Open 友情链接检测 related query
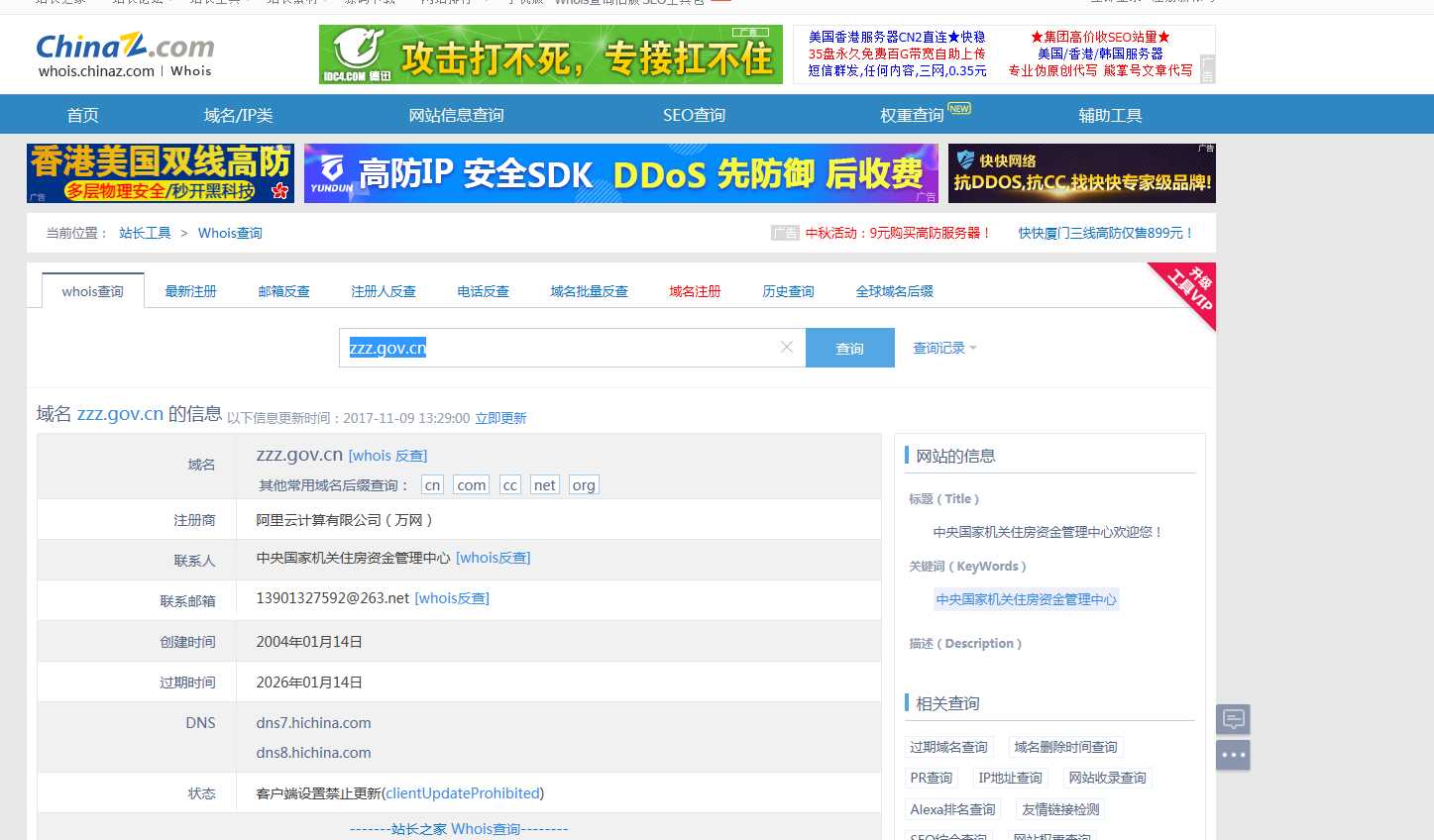Image resolution: width=1434 pixels, height=840 pixels. point(1060,809)
